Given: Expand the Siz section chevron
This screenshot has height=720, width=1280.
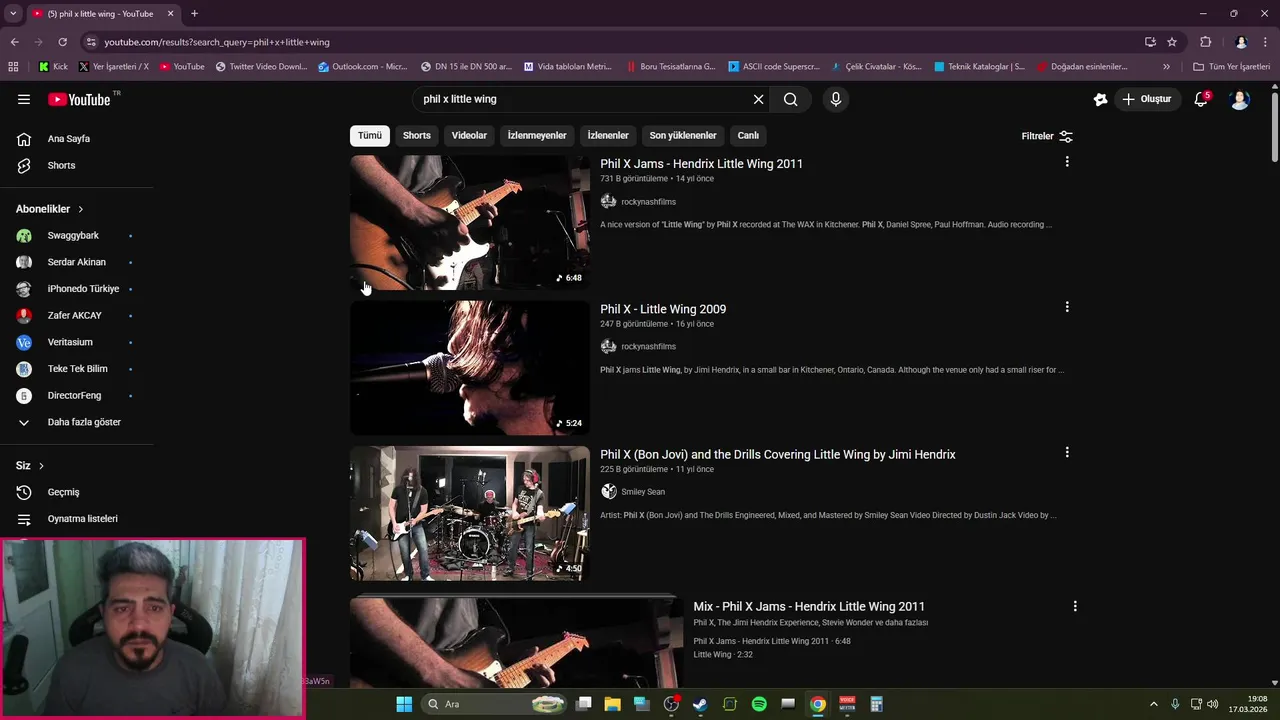Looking at the screenshot, I should (x=41, y=466).
